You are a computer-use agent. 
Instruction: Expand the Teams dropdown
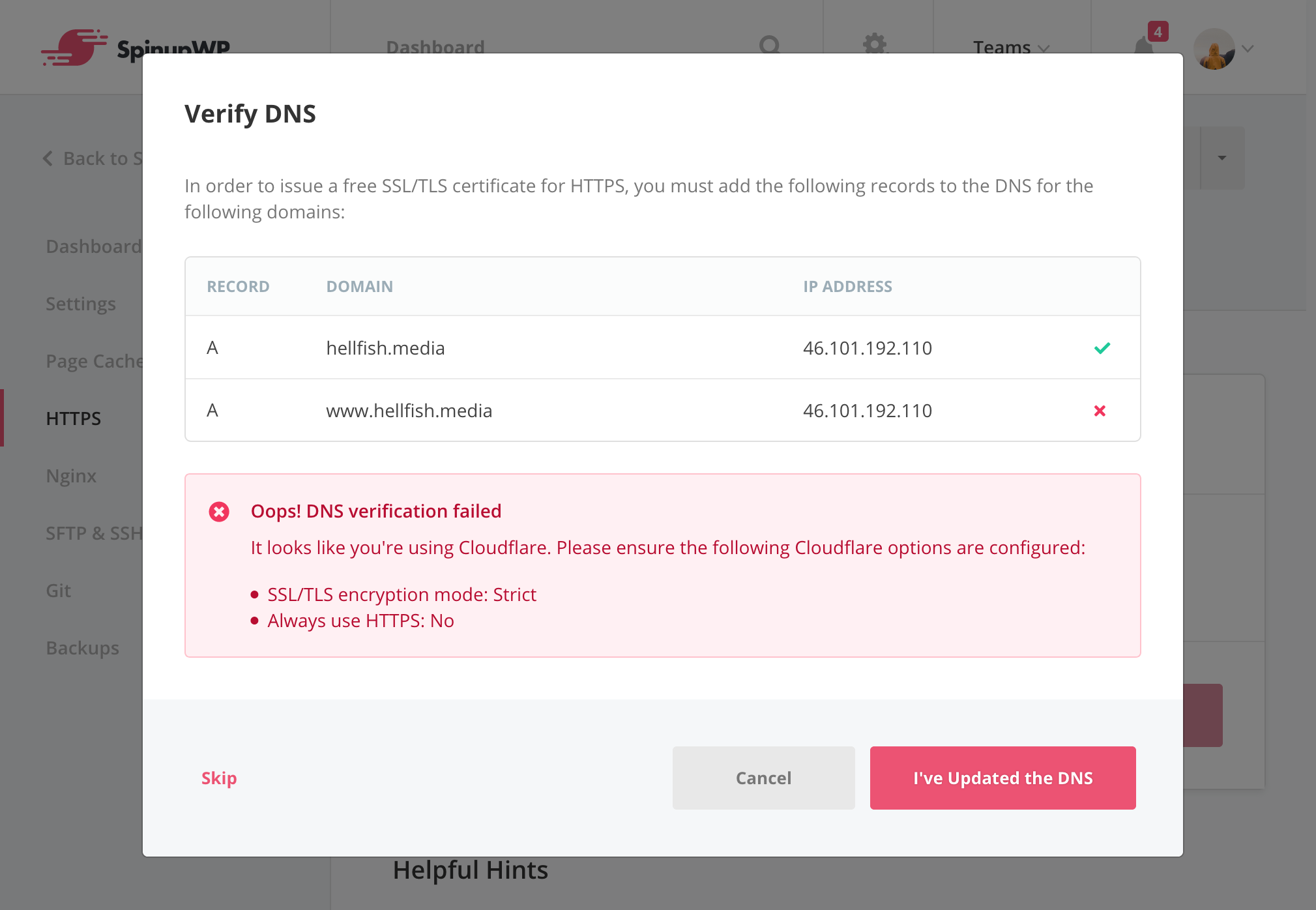1011,48
